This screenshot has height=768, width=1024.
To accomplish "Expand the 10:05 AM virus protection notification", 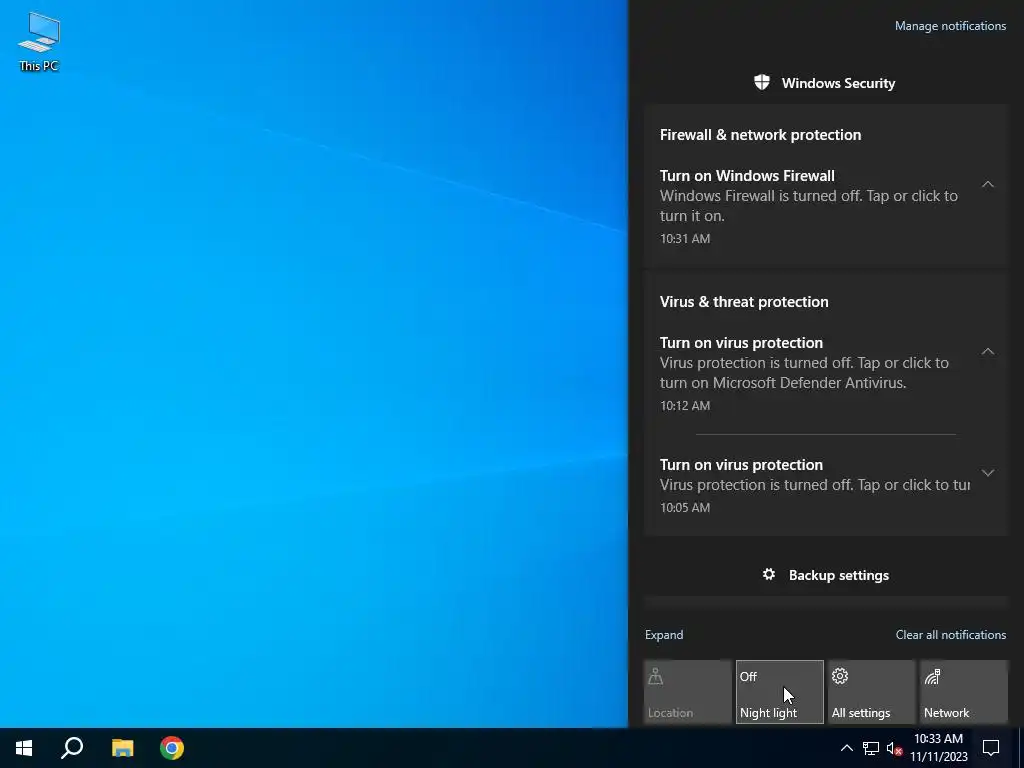I will 988,473.
